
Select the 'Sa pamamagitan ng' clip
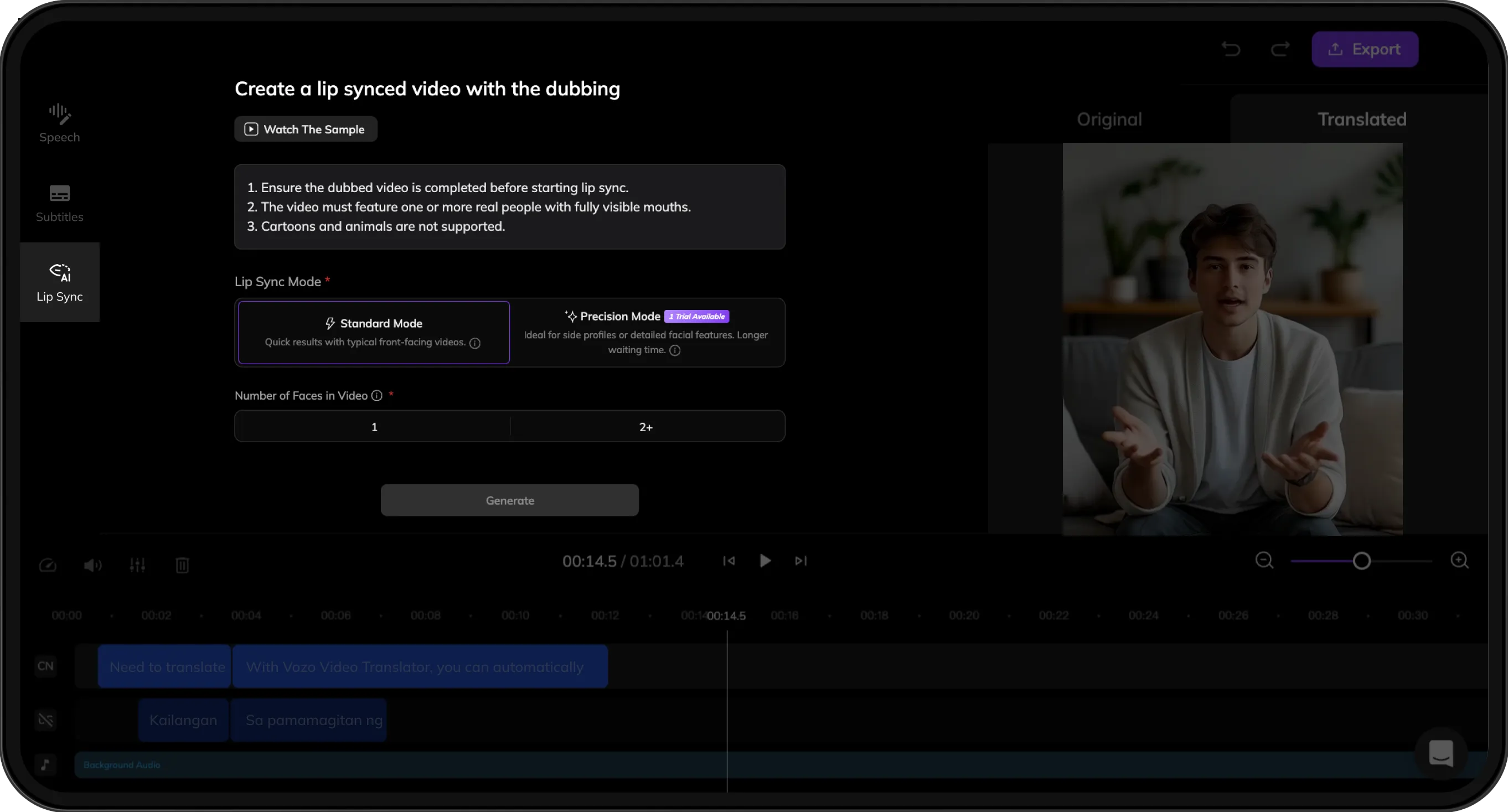pyautogui.click(x=308, y=720)
